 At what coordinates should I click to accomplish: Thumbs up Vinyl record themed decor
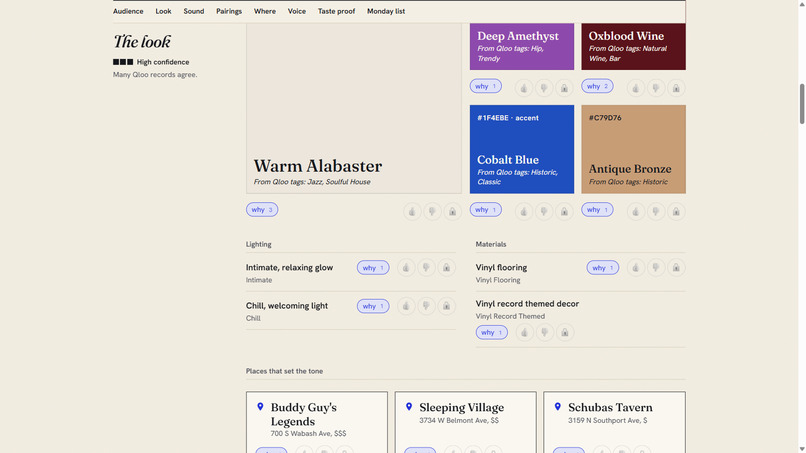(524, 333)
